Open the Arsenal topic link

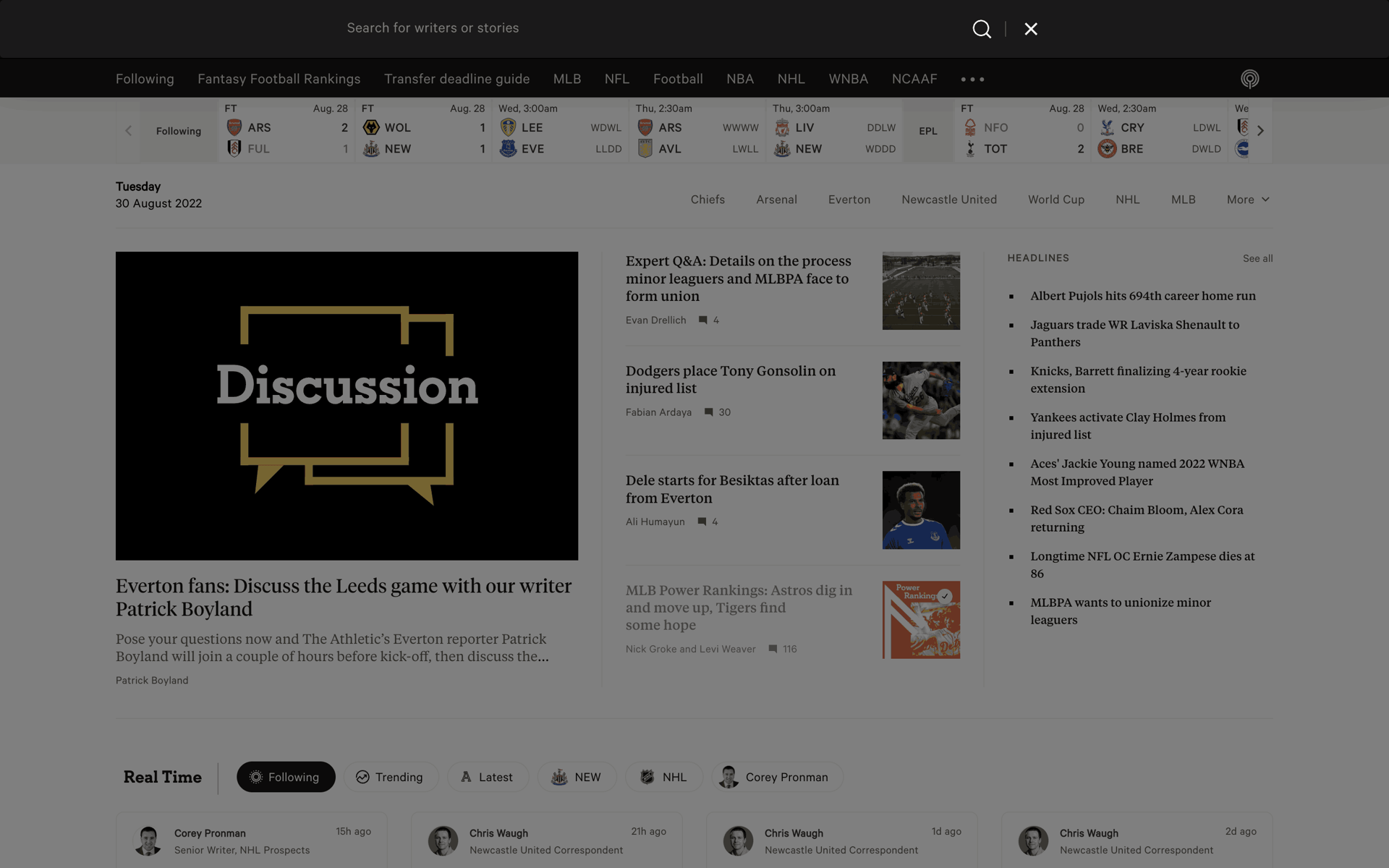[x=776, y=200]
